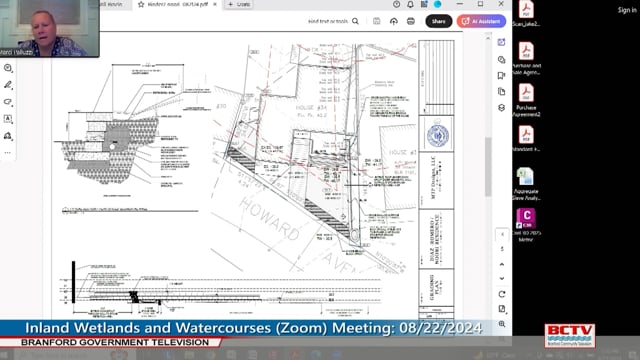The height and width of the screenshot is (360, 640).
Task: Open the page thumbnails panel icon
Action: 502,92
